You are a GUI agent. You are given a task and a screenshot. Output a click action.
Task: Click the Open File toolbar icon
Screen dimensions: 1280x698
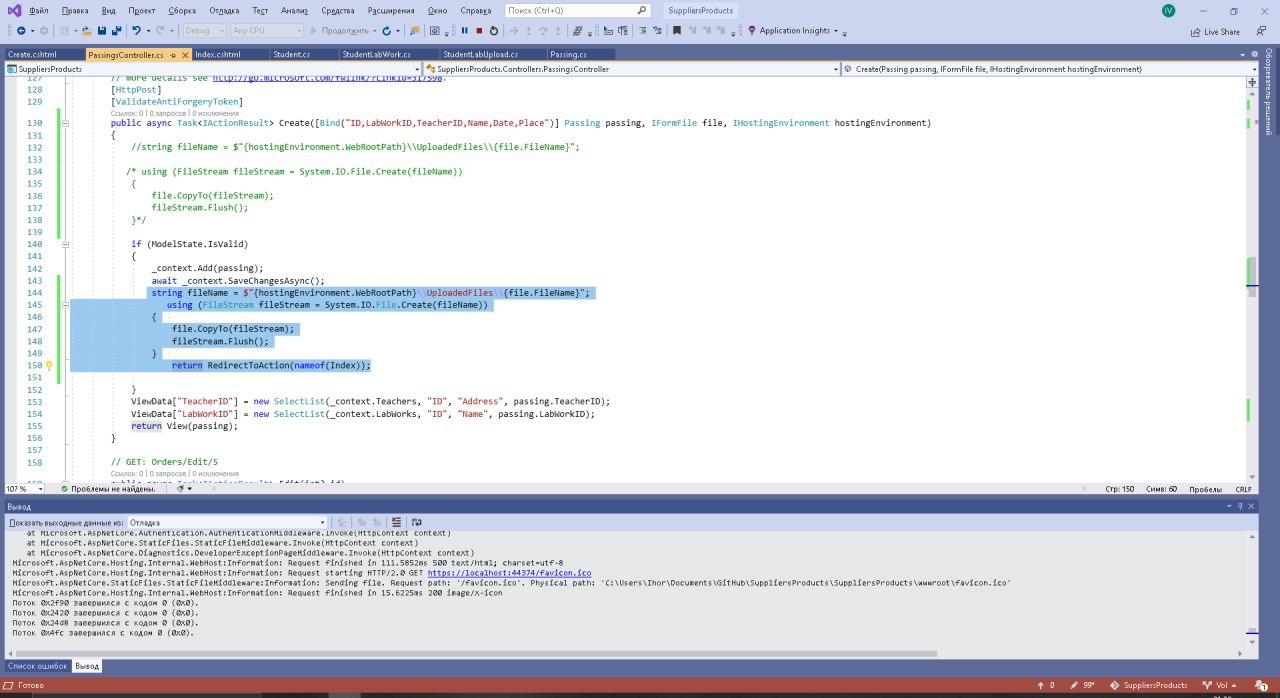[x=87, y=31]
